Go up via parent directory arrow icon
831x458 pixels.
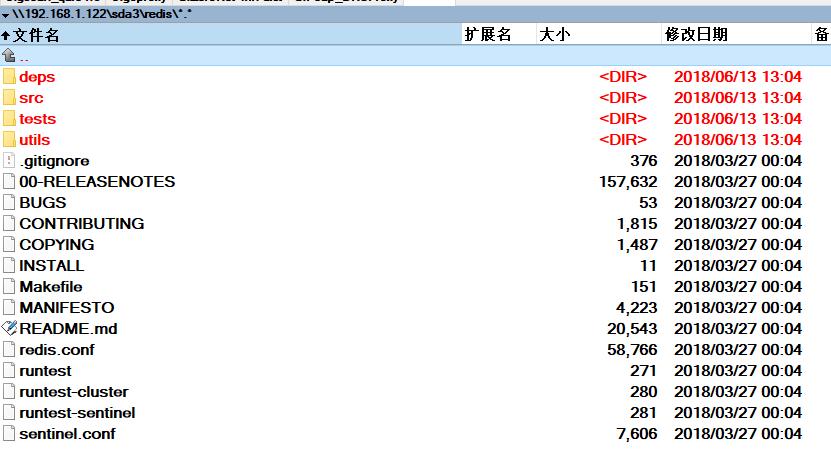[8, 55]
